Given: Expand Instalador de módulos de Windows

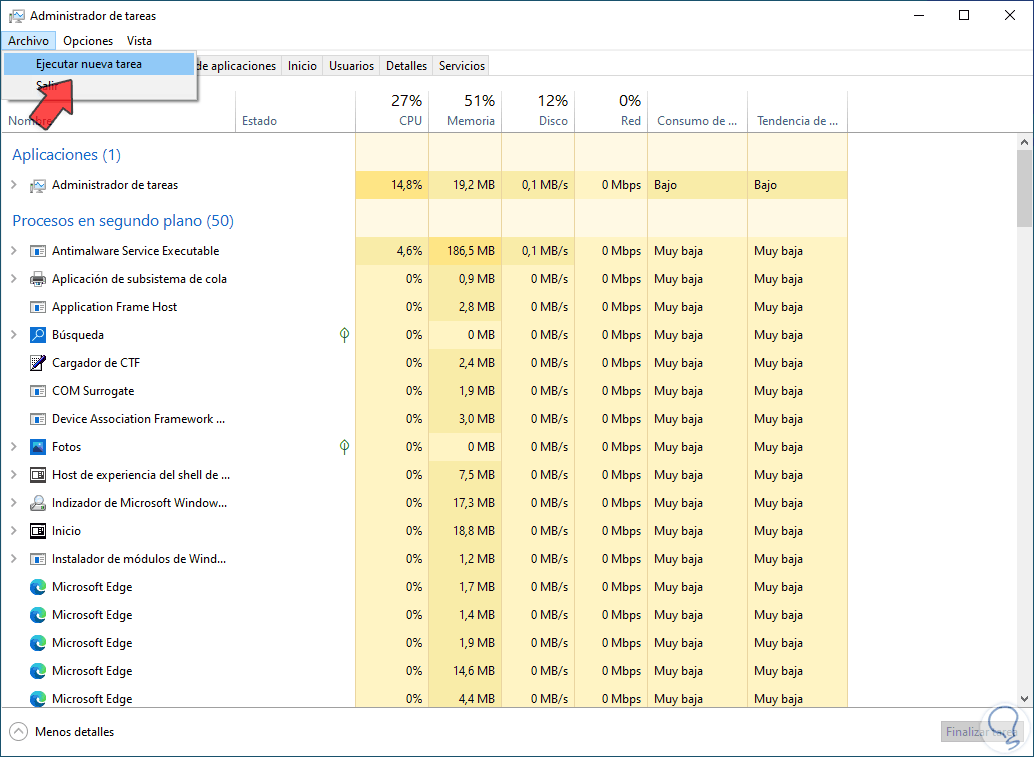Looking at the screenshot, I should click(x=14, y=559).
